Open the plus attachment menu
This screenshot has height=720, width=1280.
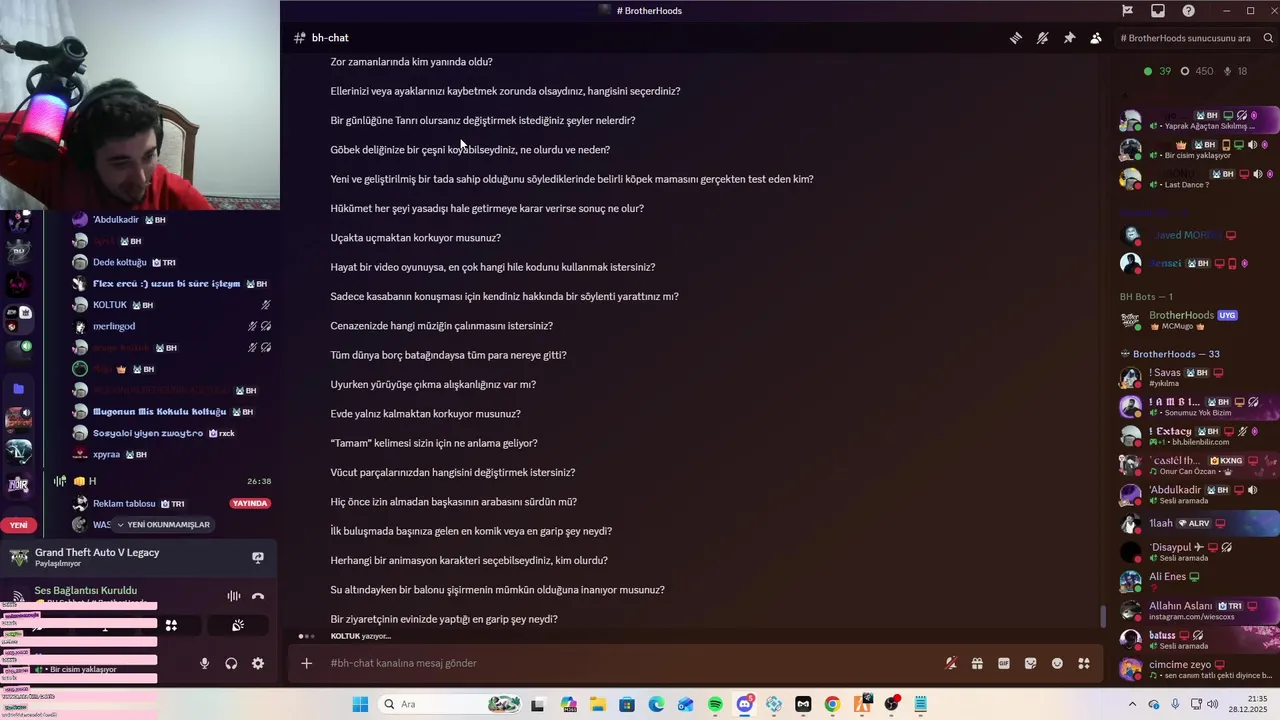click(307, 663)
